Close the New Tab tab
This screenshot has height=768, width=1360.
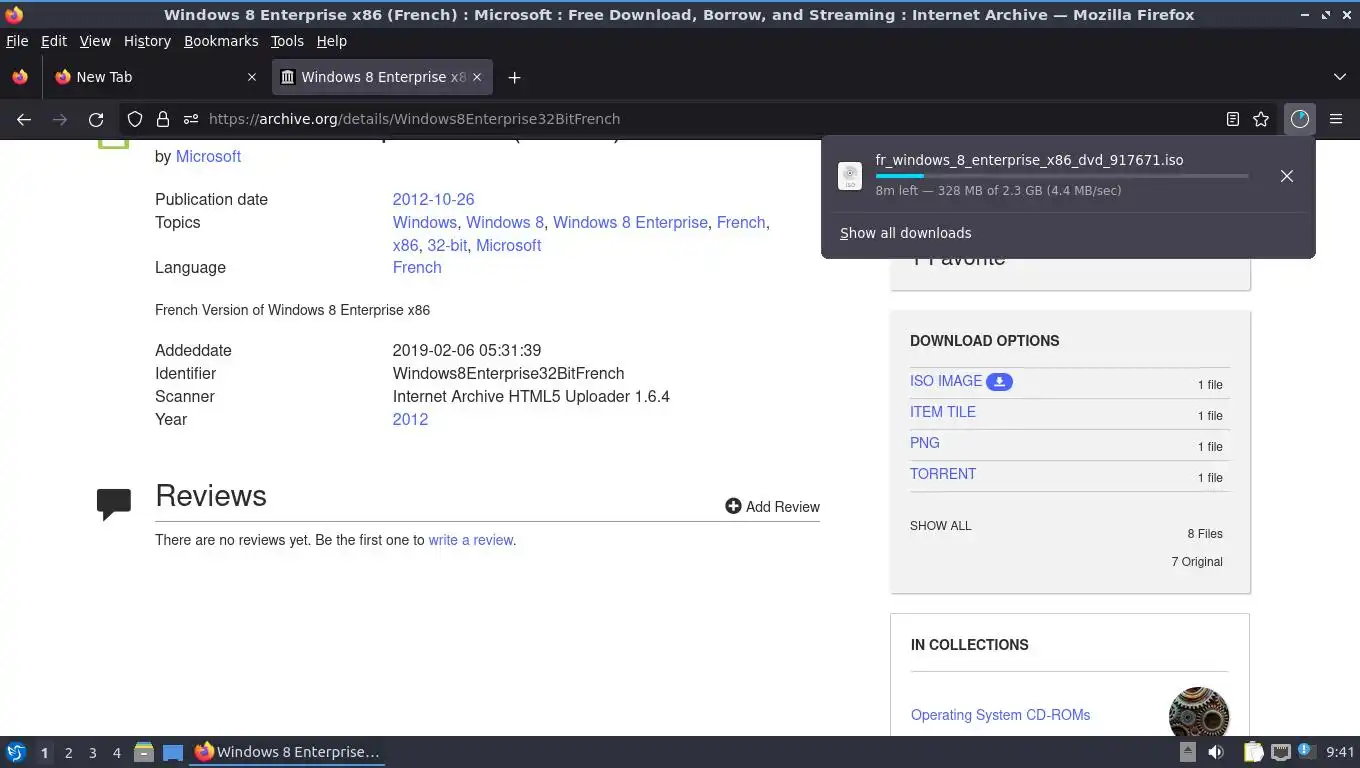[252, 77]
